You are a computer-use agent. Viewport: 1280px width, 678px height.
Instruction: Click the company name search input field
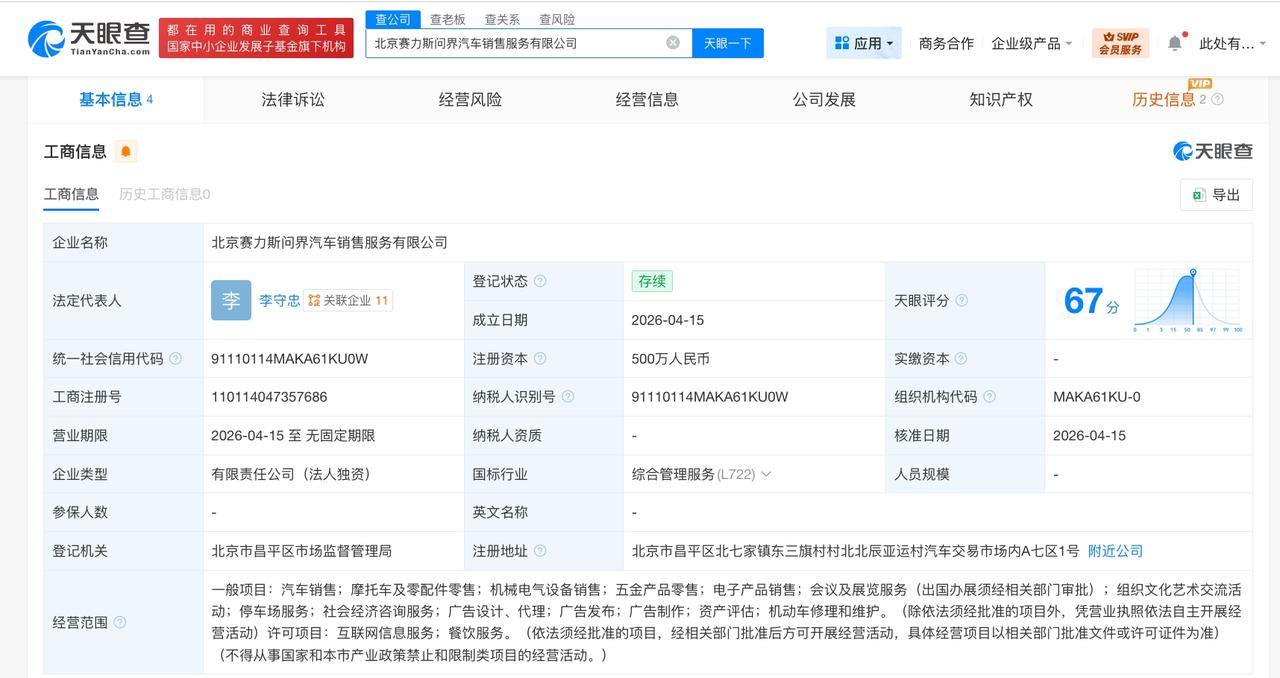(x=520, y=43)
